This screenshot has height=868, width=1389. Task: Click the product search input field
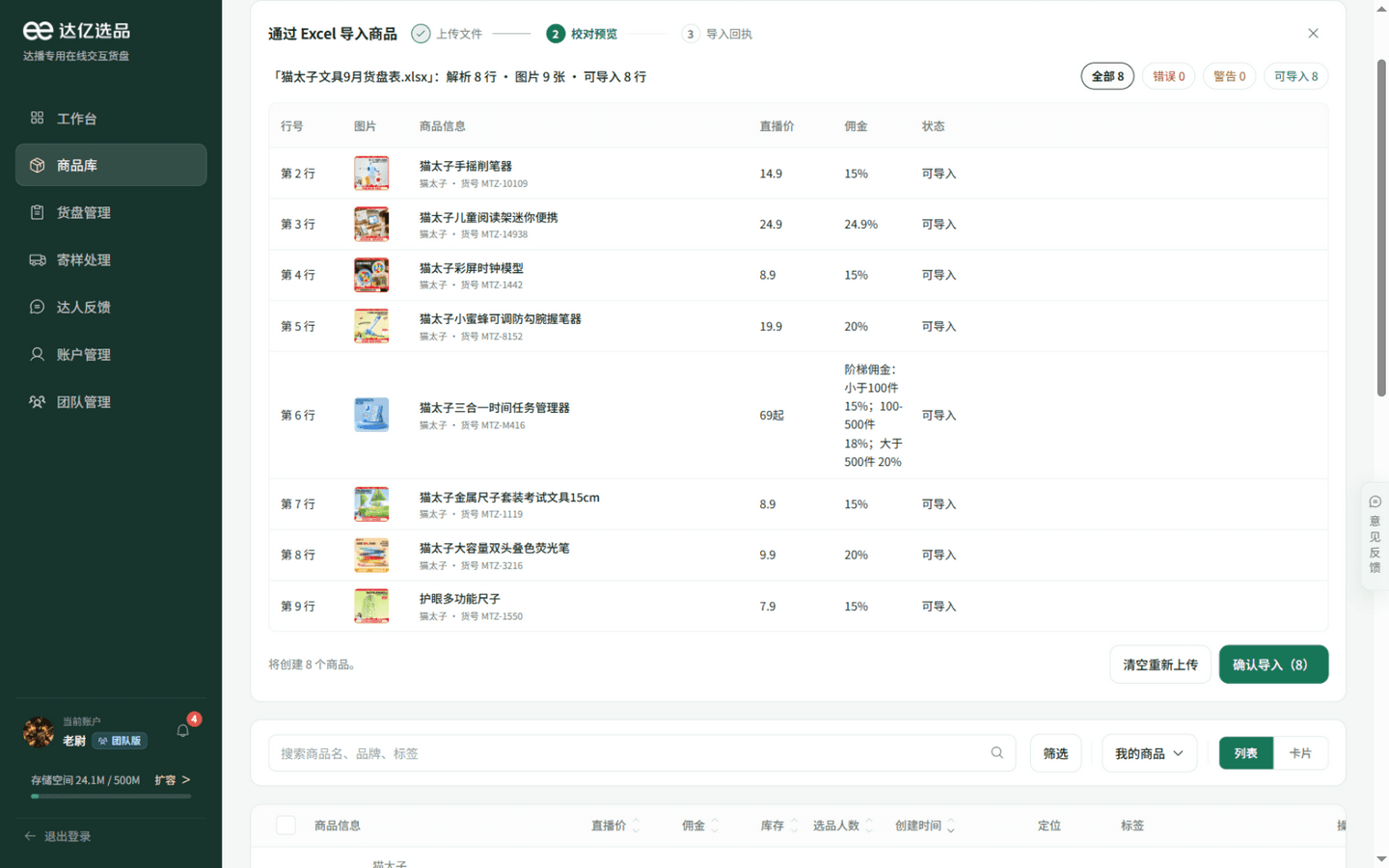[x=641, y=753]
